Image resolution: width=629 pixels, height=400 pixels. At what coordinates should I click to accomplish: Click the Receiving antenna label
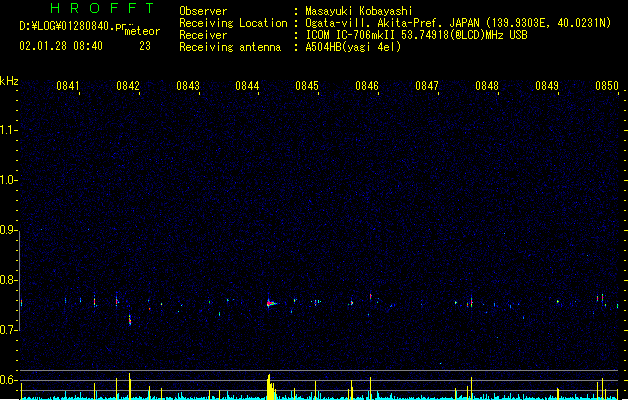(x=230, y=47)
